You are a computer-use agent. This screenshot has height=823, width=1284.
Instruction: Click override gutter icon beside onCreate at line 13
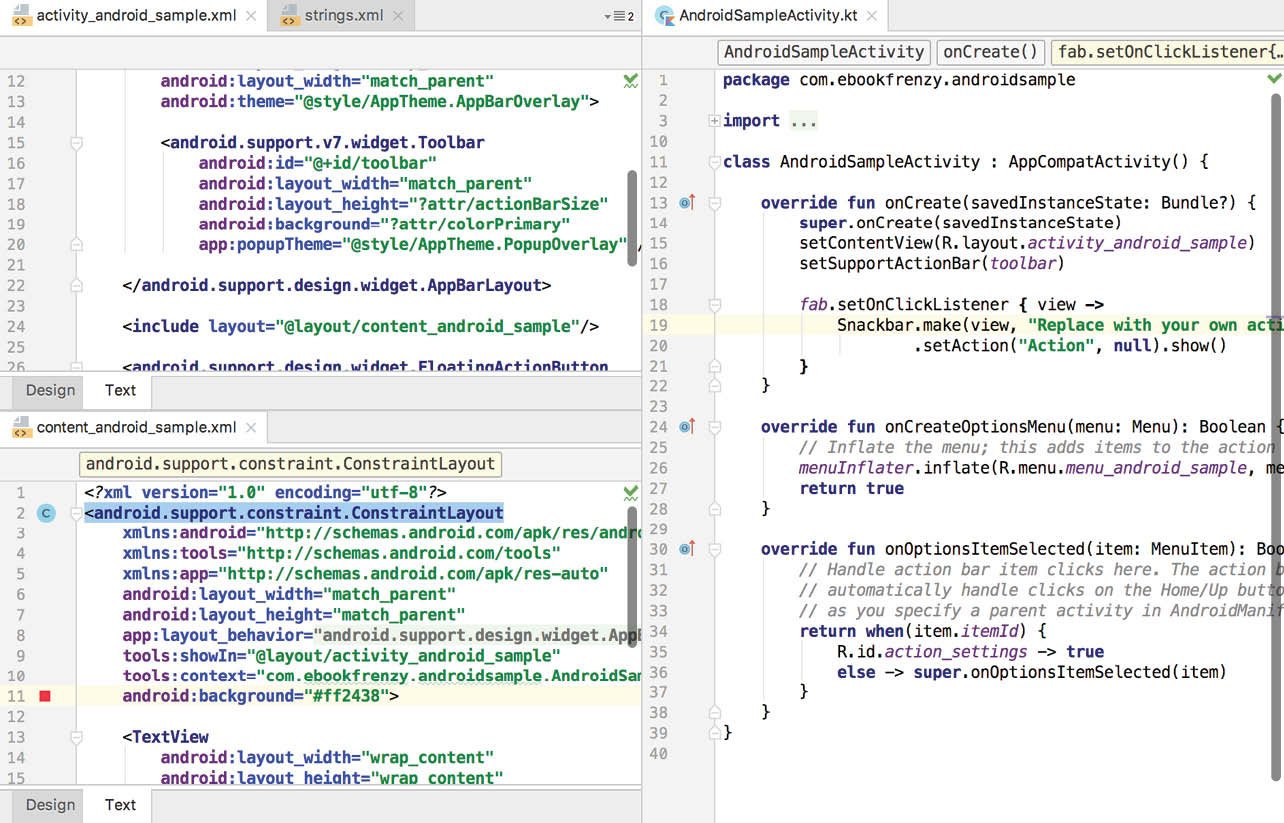click(x=686, y=203)
